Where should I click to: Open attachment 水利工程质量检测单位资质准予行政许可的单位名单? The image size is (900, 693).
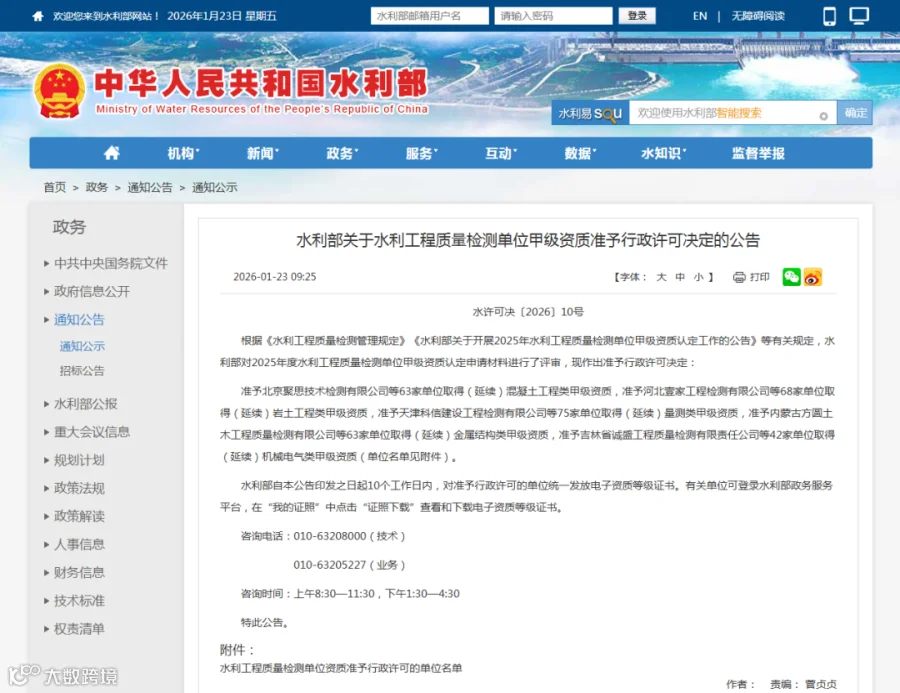click(341, 668)
